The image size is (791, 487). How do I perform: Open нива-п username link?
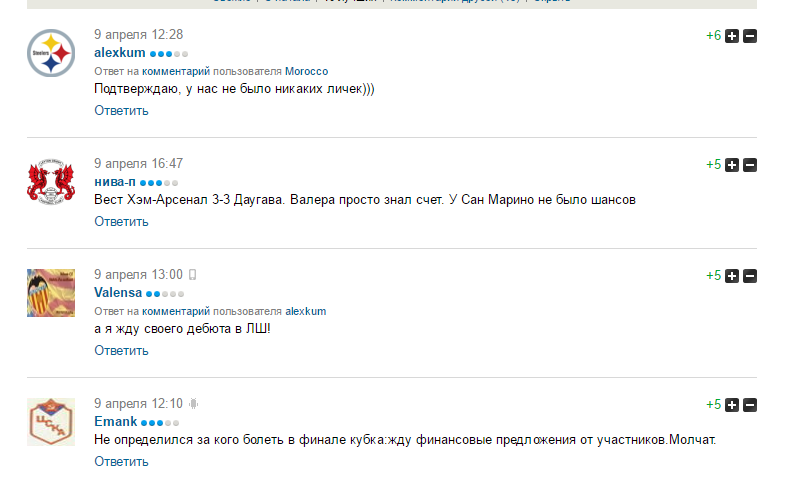point(115,182)
